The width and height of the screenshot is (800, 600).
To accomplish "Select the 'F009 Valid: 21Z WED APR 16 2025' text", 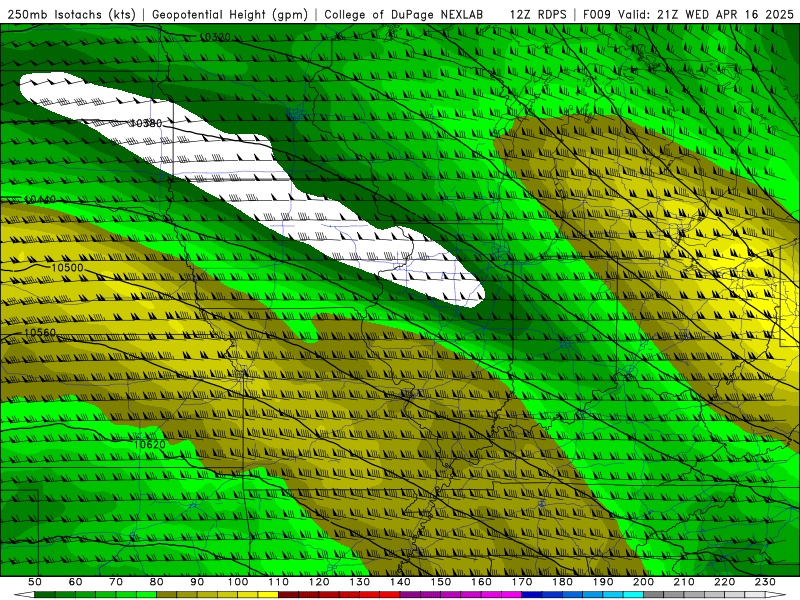I will (688, 15).
